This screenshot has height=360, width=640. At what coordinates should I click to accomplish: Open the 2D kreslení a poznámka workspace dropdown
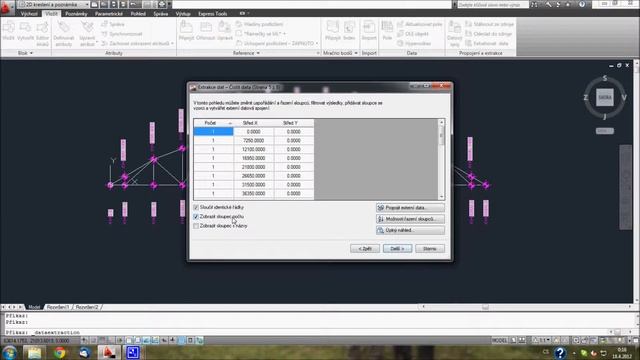pos(53,4)
